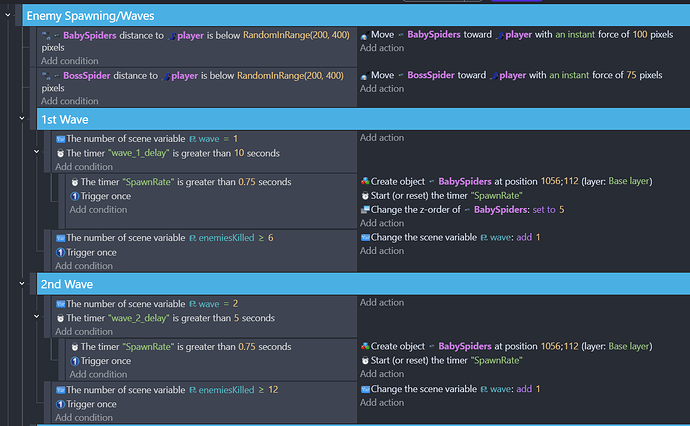
Task: Click the distance icon in the BossSpider condition
Action: tap(46, 76)
